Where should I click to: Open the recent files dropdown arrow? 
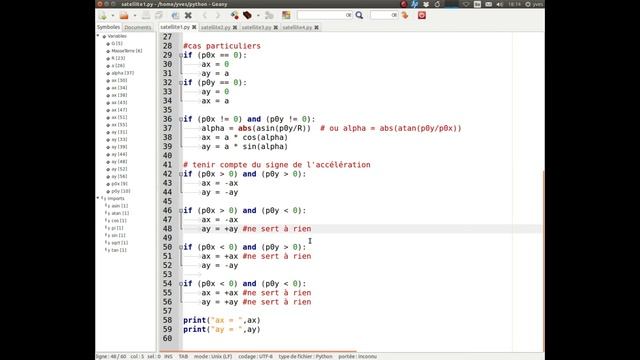135,16
